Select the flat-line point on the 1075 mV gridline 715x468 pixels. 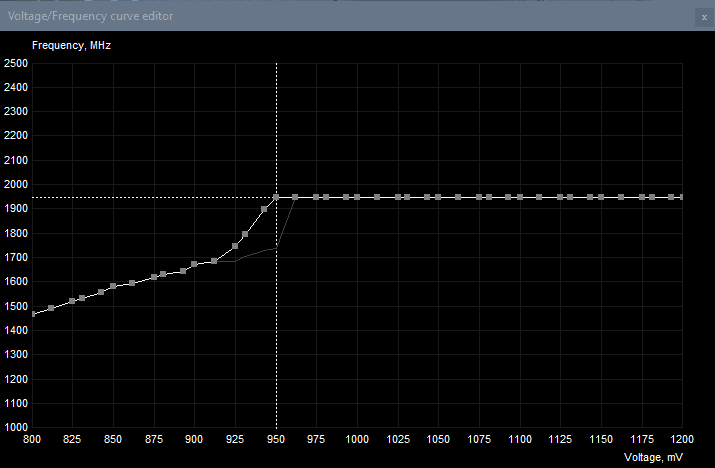tap(479, 197)
